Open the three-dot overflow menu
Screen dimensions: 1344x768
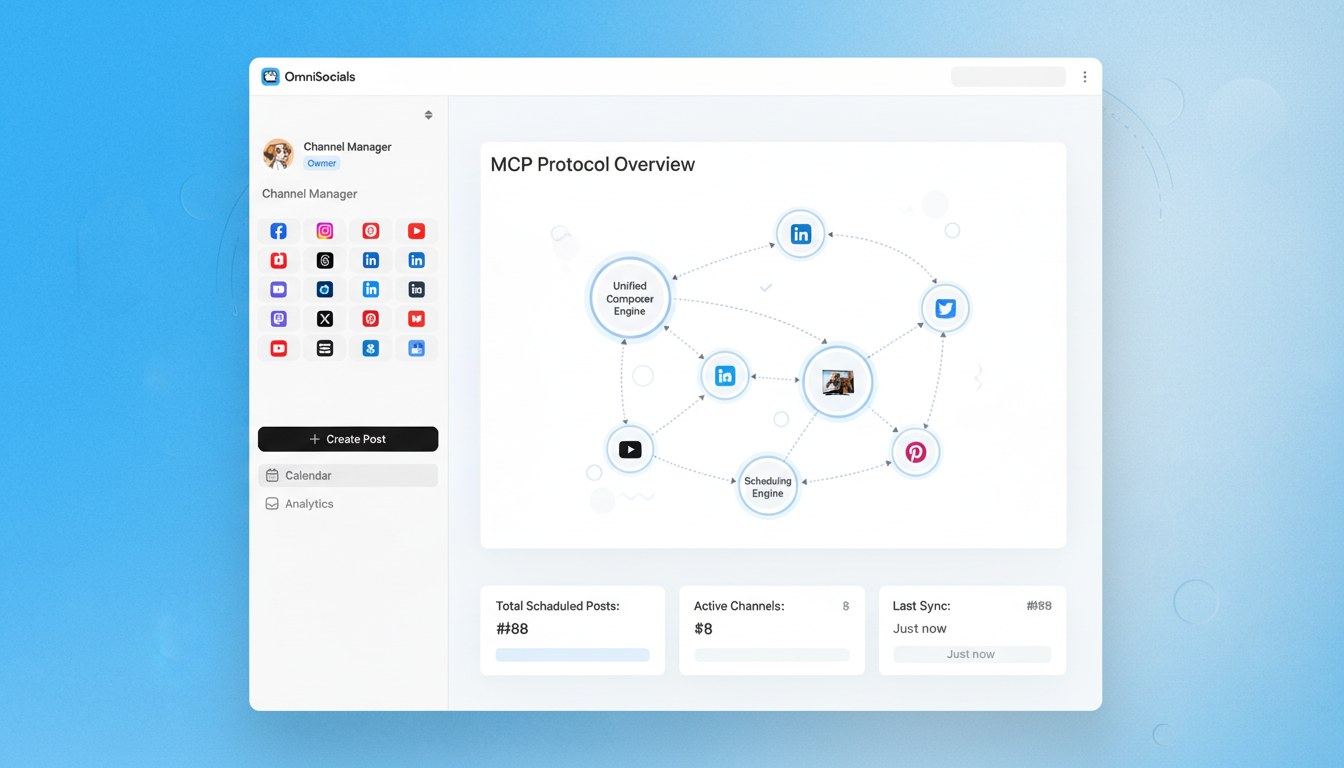point(1085,76)
